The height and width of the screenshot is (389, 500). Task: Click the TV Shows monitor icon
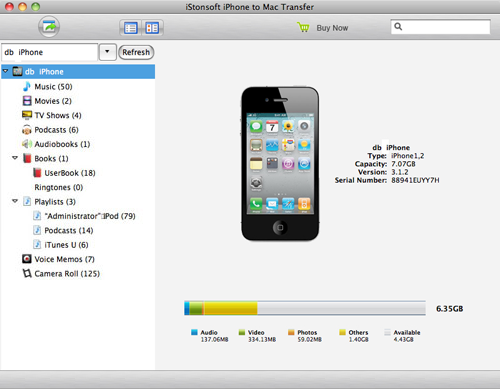27,115
